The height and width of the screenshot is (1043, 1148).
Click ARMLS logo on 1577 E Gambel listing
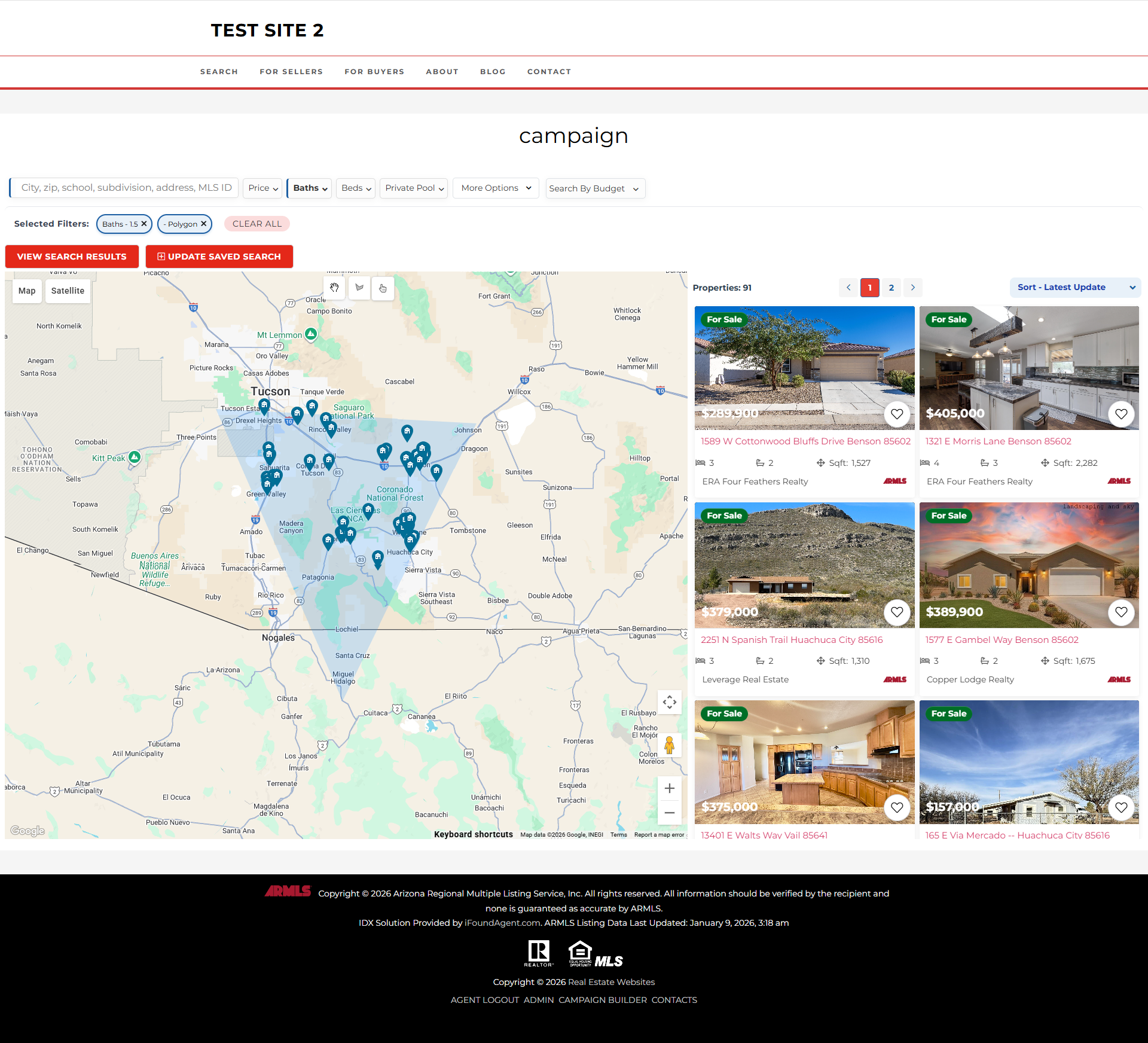tap(1119, 679)
